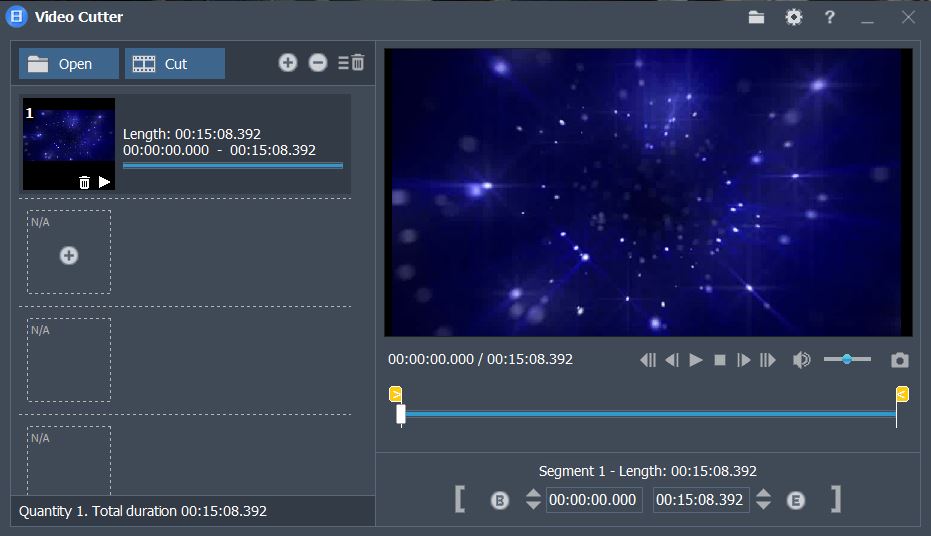
Task: Click the Cut button
Action: click(175, 64)
